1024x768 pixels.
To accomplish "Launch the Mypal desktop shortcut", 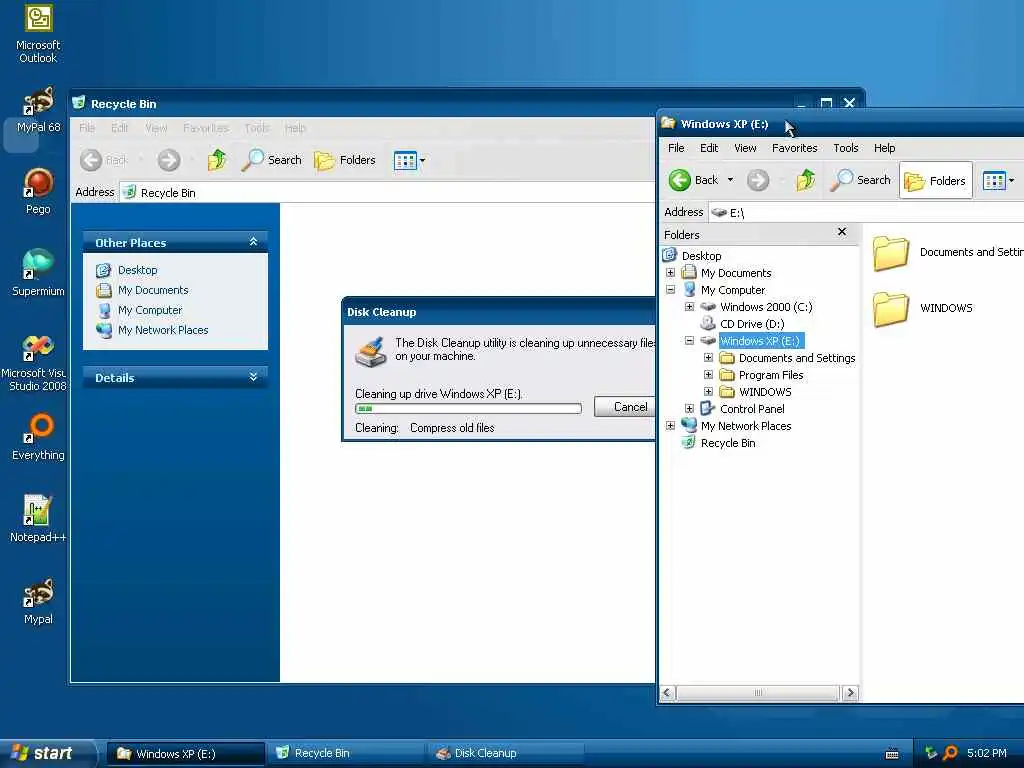I will 38,601.
